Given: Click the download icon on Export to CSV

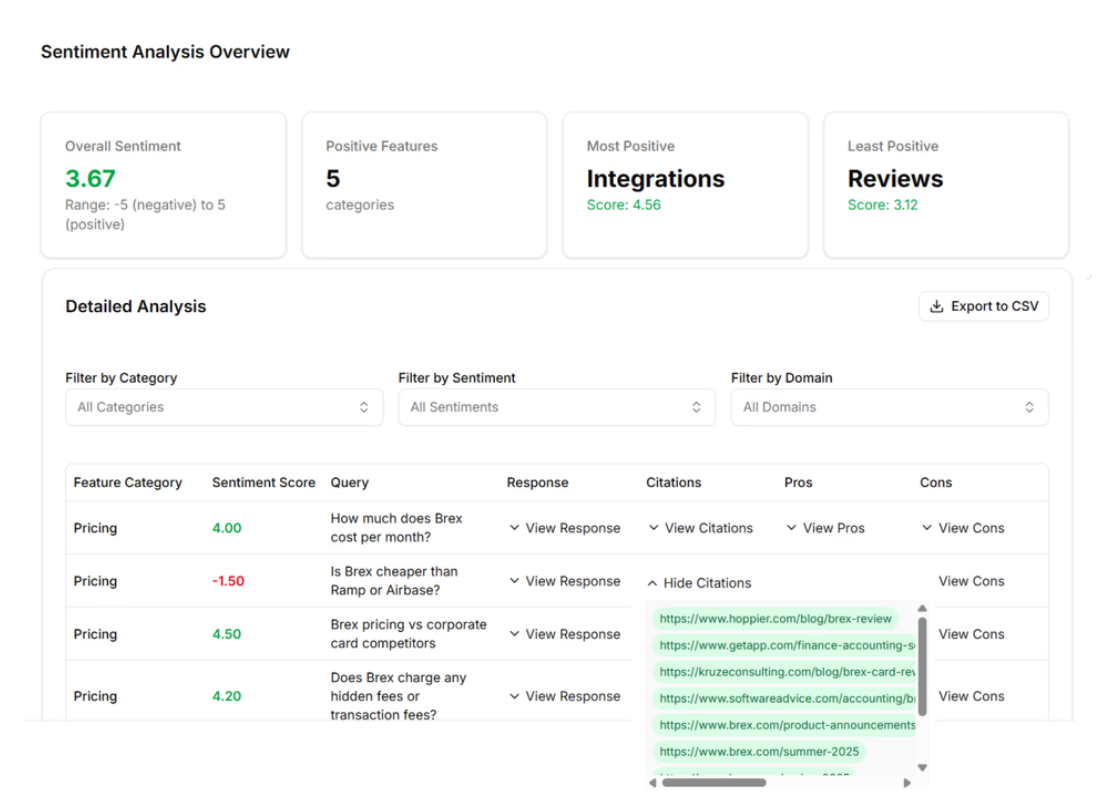Looking at the screenshot, I should pos(936,307).
